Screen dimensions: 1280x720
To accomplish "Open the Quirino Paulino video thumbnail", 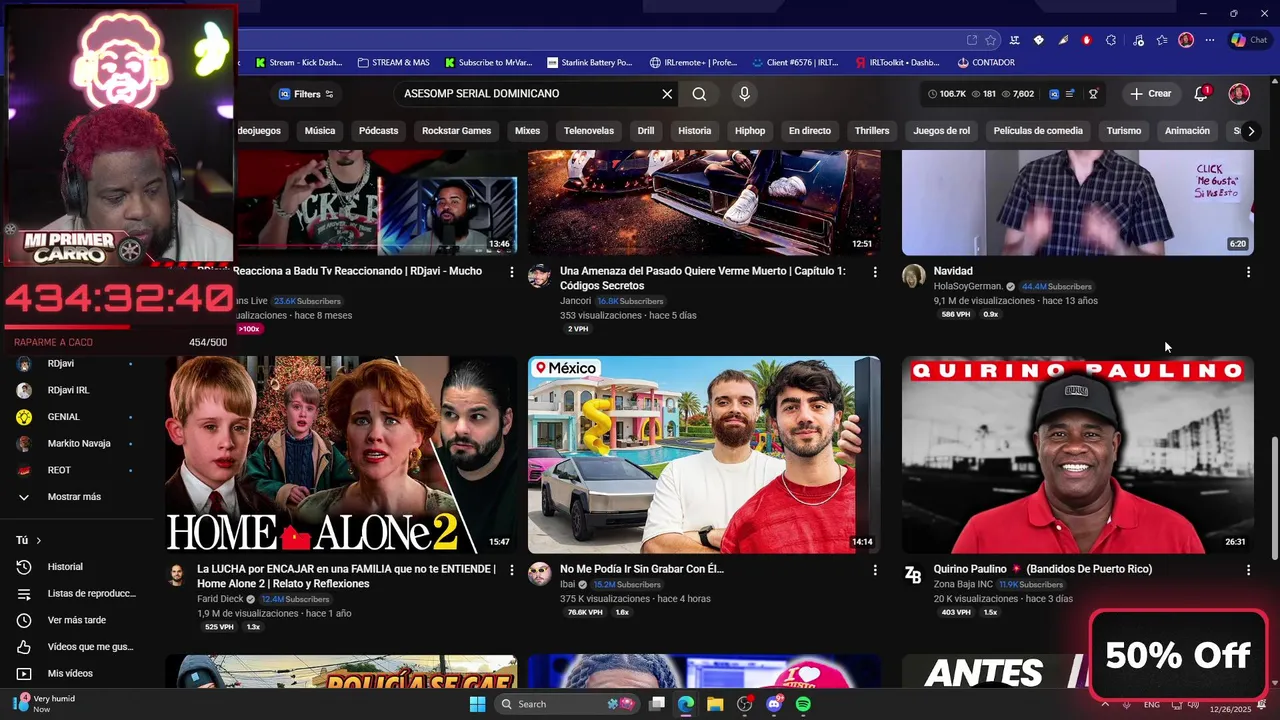I will tap(1078, 455).
